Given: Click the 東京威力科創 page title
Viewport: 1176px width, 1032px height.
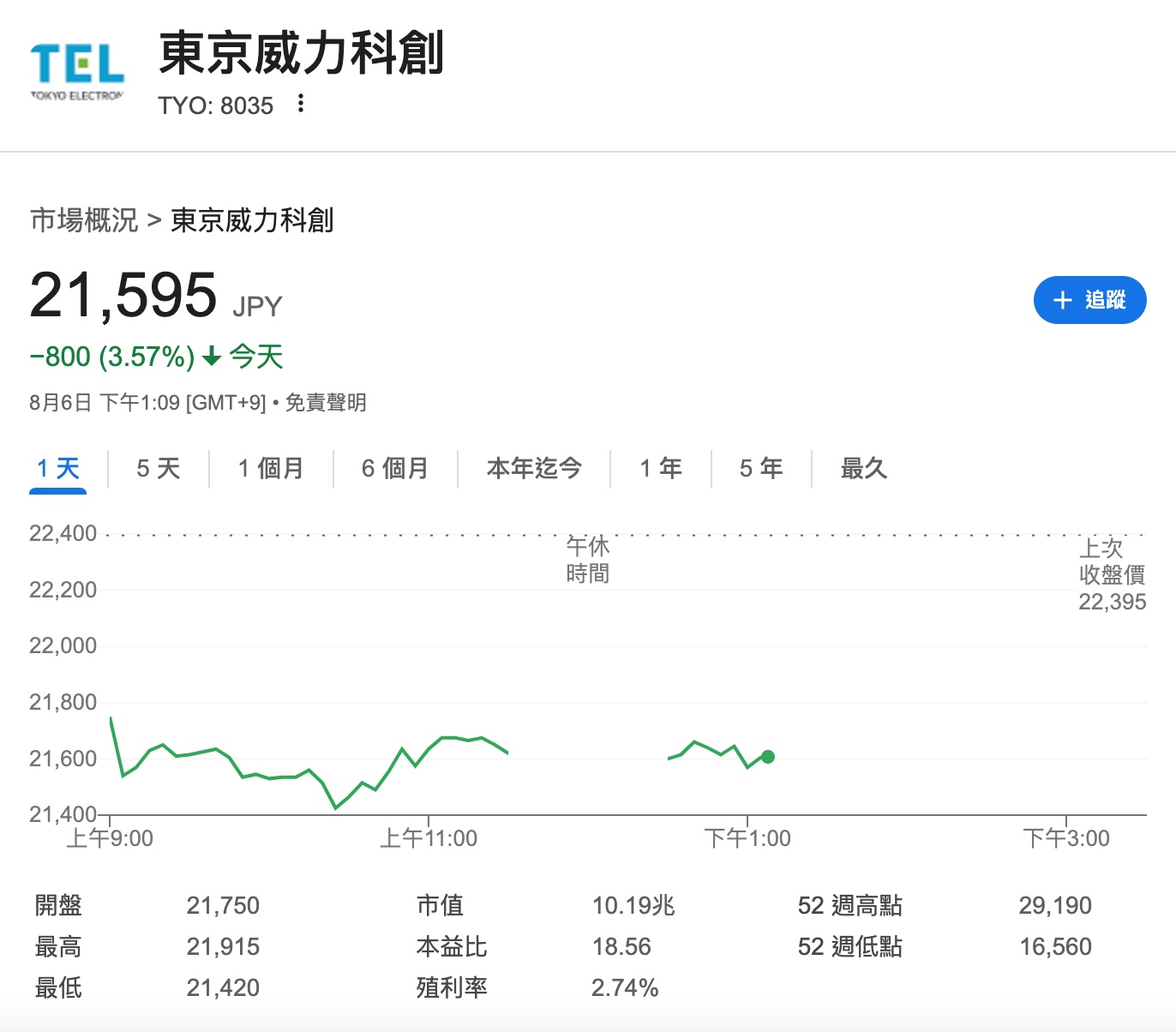Looking at the screenshot, I should point(302,53).
